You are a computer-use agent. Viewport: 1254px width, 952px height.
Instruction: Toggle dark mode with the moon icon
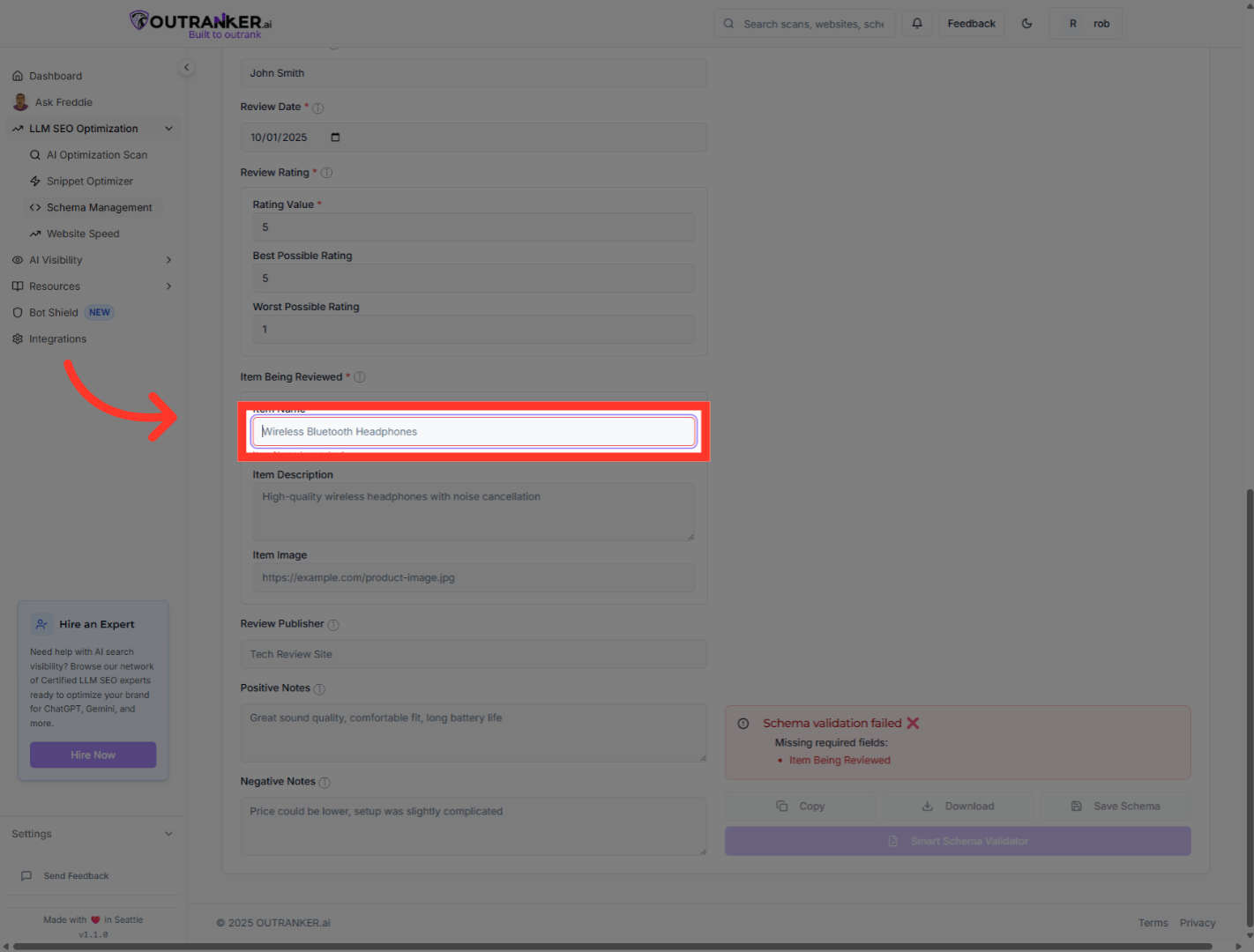1026,24
